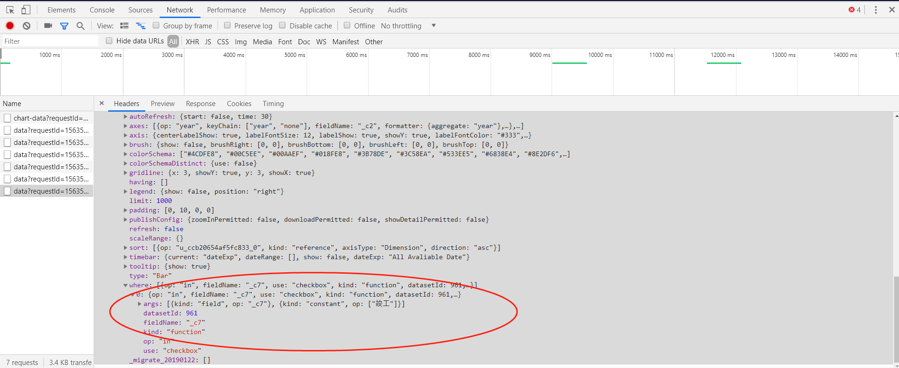899x368 pixels.
Task: Expand the axes array
Action: [126, 126]
